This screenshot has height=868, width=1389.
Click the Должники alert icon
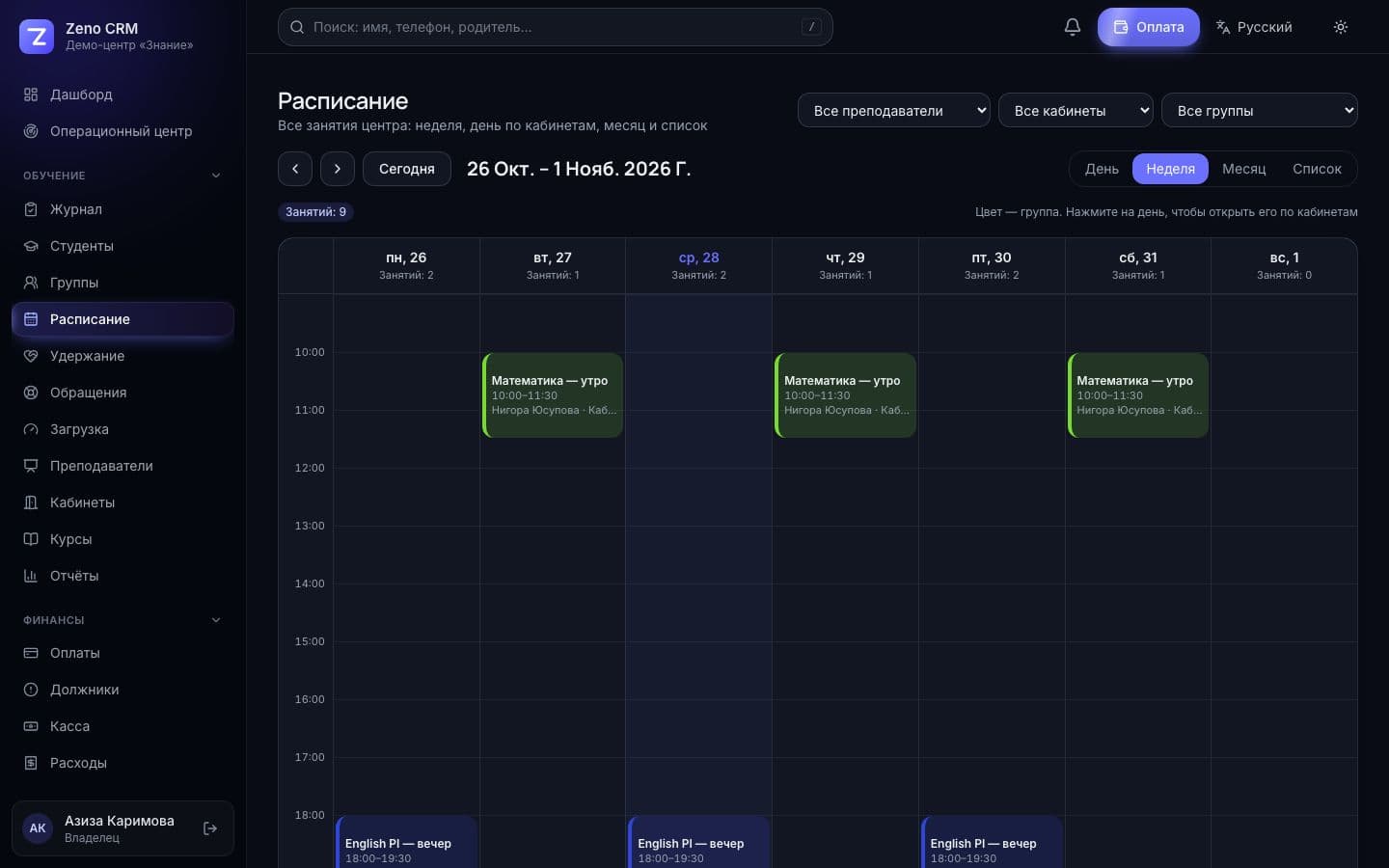(x=31, y=690)
